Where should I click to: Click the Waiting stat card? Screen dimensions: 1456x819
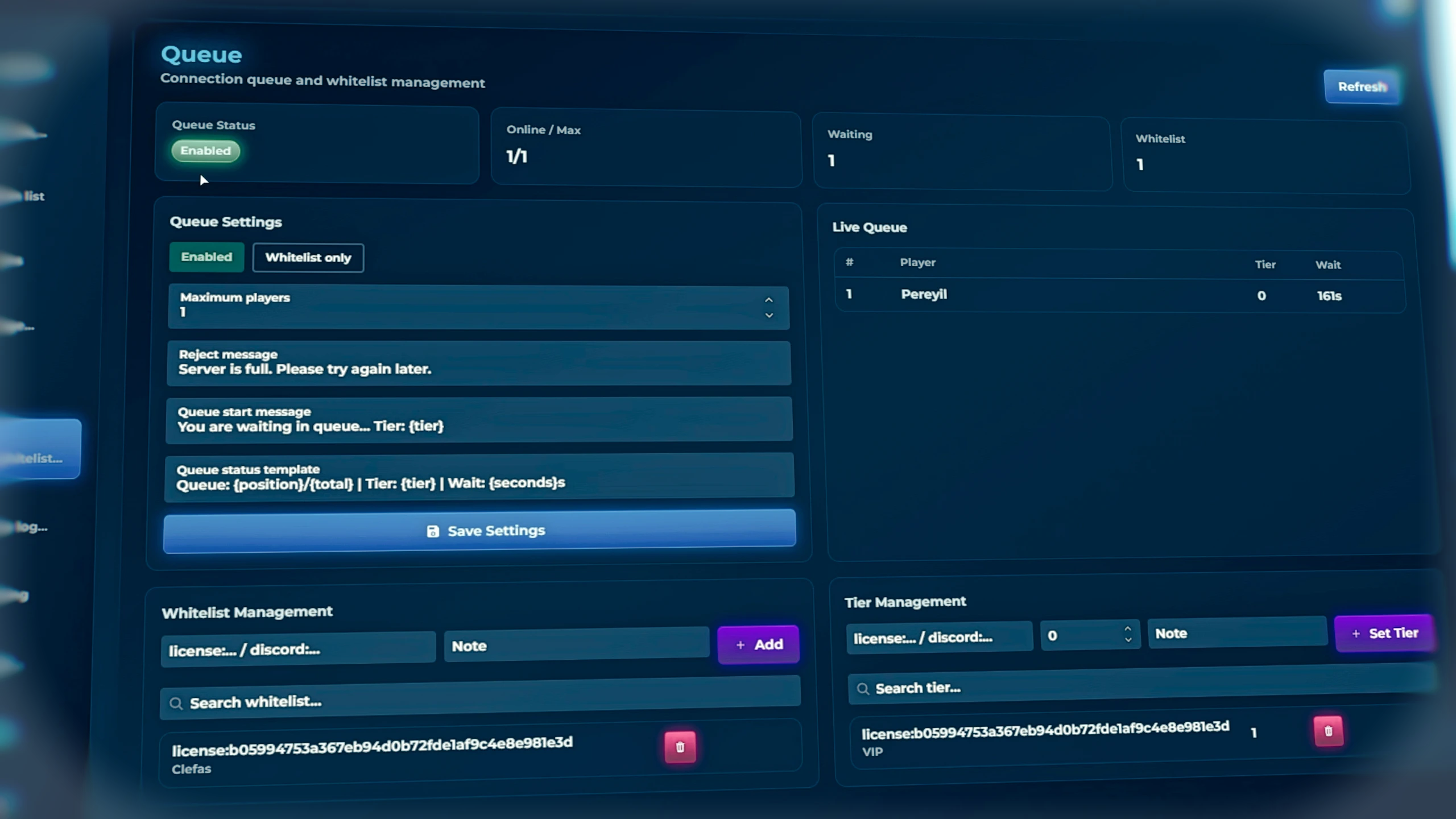point(962,152)
